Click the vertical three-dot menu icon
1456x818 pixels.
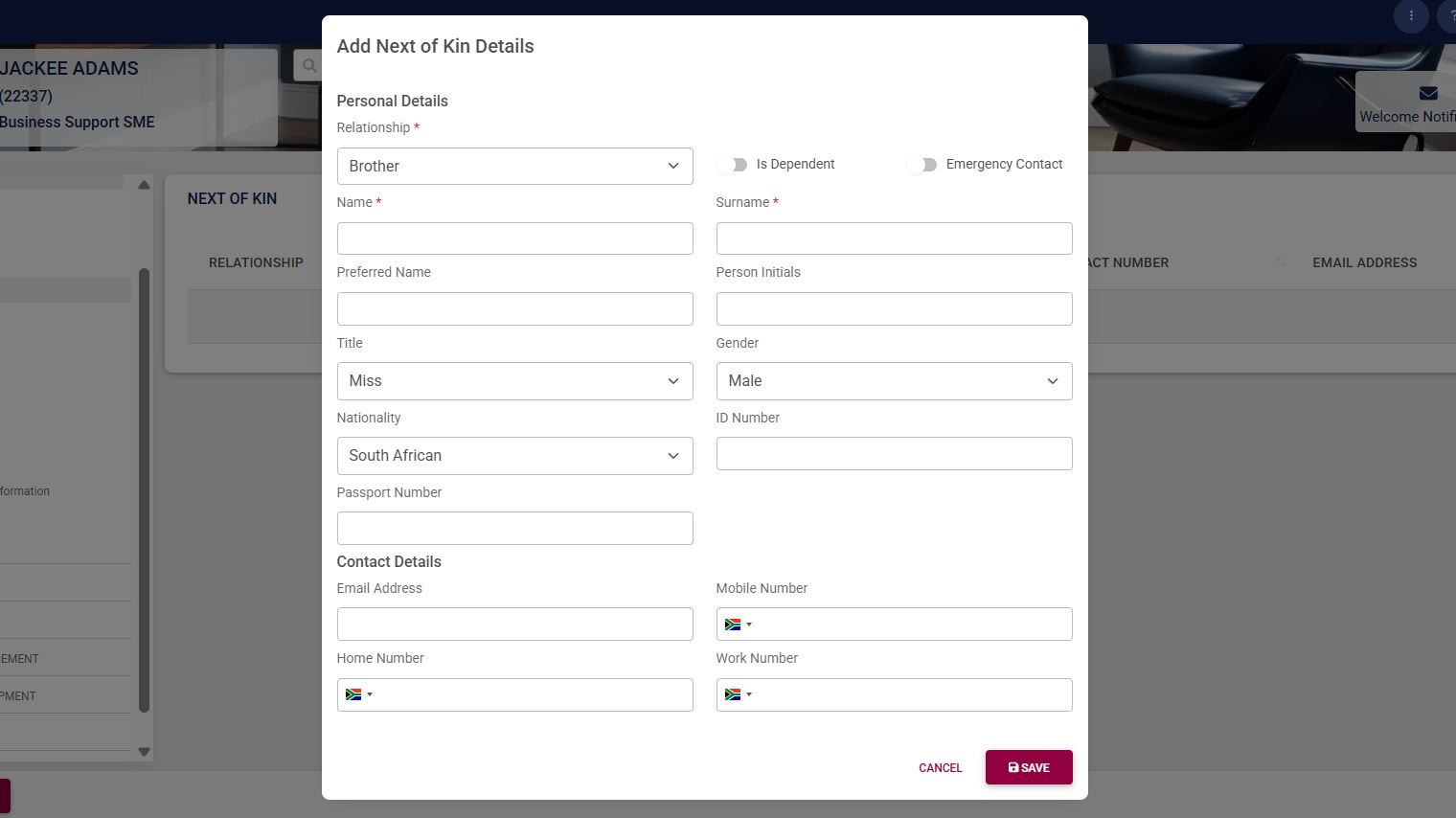(1411, 15)
